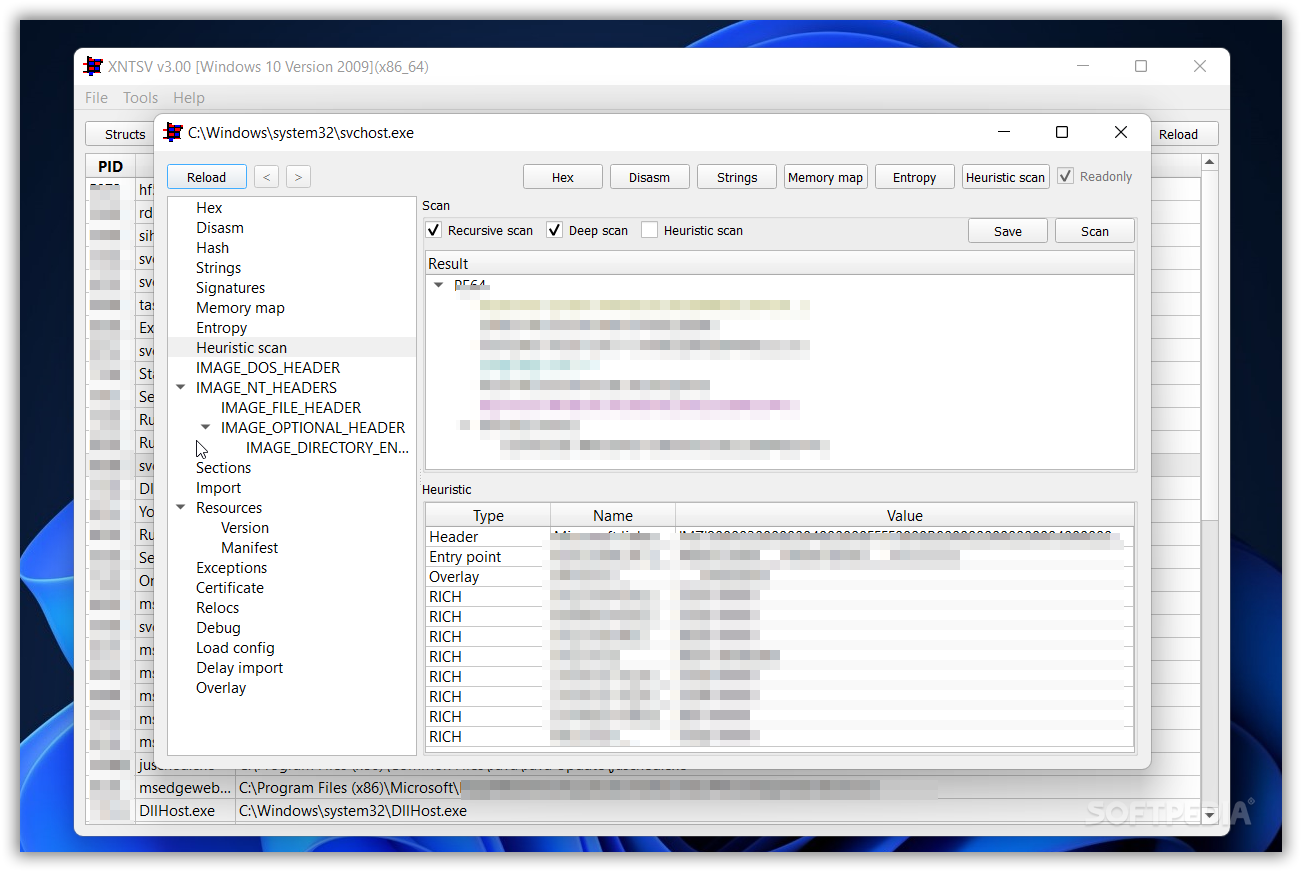
Task: Select Relocs in the tree
Action: [217, 607]
